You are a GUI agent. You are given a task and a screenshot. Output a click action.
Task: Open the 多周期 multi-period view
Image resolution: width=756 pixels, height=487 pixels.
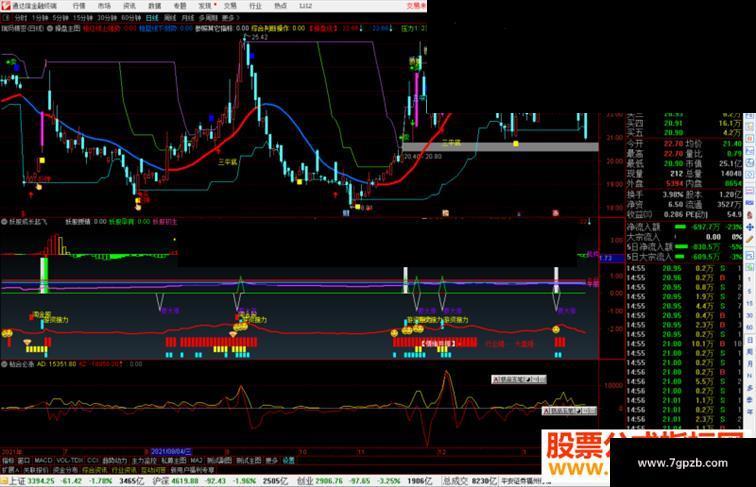click(x=208, y=18)
